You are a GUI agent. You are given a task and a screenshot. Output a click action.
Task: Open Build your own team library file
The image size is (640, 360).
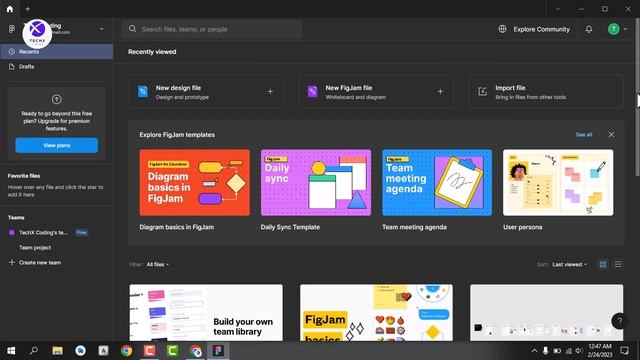pos(206,313)
